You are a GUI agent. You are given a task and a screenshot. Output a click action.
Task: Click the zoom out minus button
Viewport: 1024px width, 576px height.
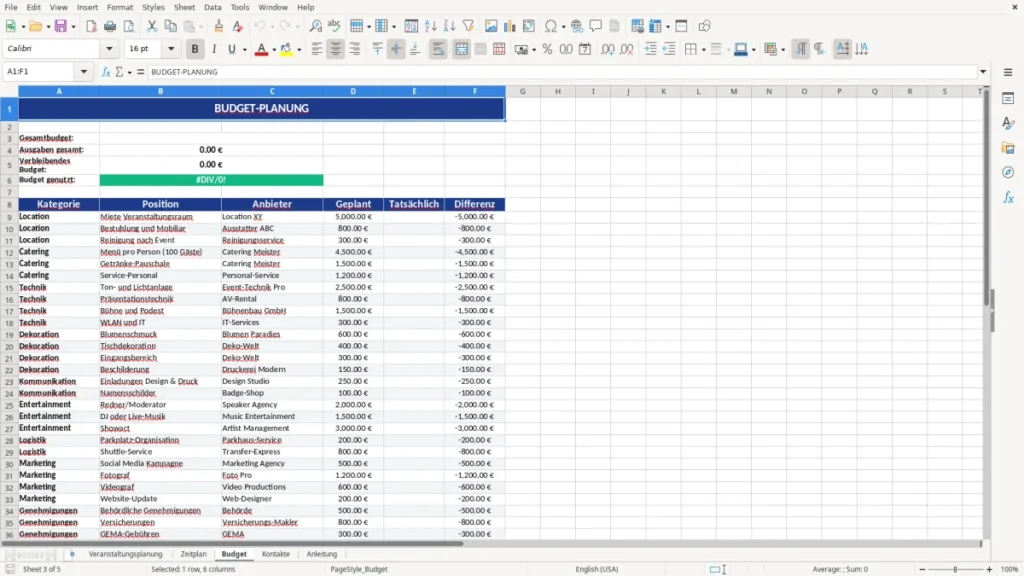922,569
